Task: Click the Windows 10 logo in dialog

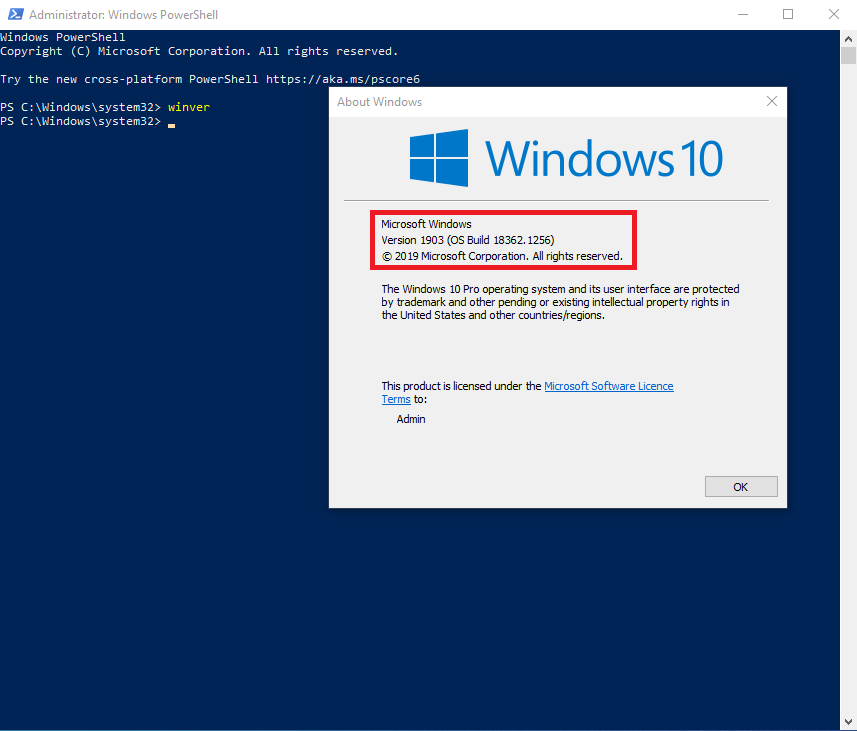Action: (x=566, y=158)
